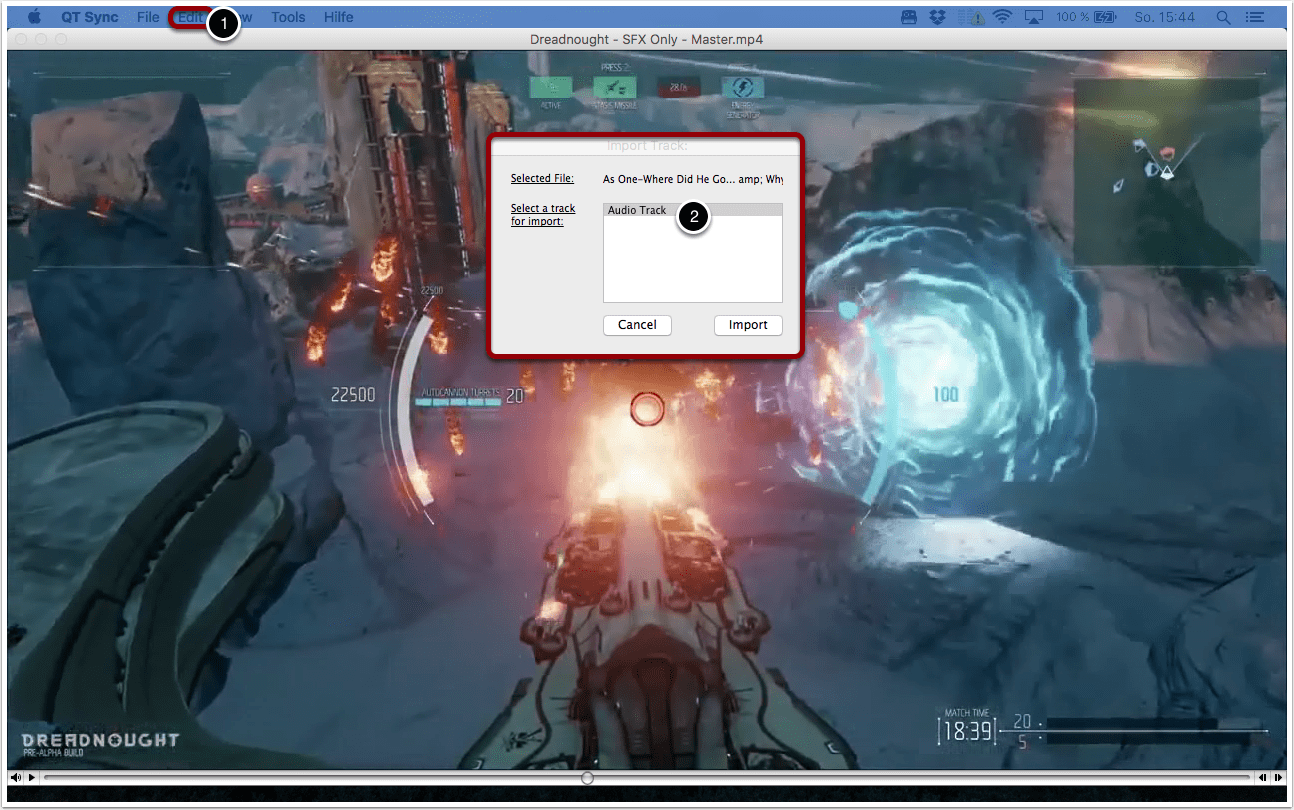The image size is (1294, 810).
Task: Open the Wi-Fi status menu
Action: click(1003, 17)
